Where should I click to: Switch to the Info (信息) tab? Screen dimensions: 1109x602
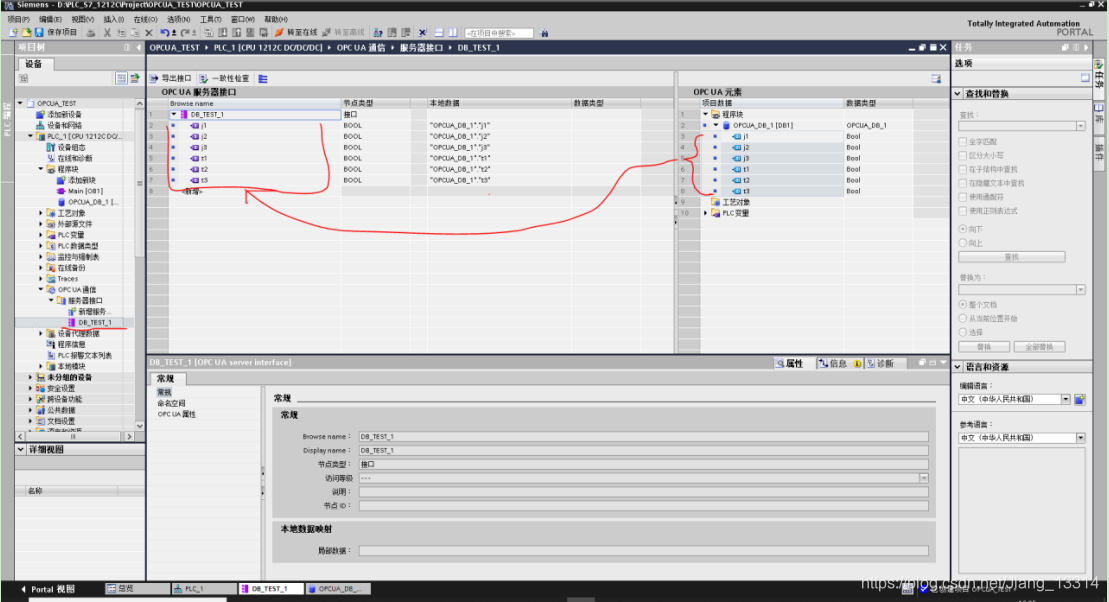(833, 364)
